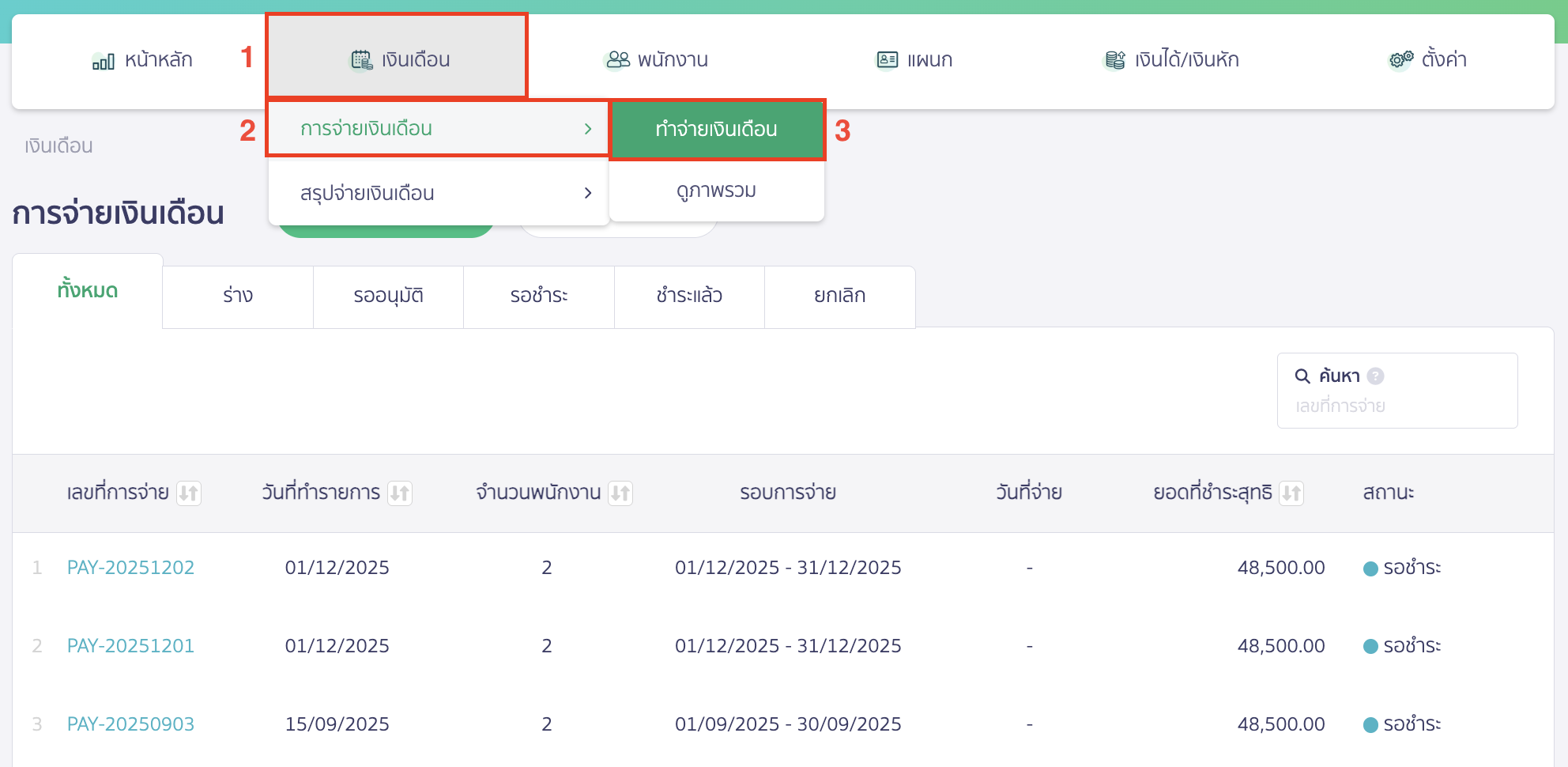The height and width of the screenshot is (767, 1568).
Task: Click the home icon next to หน้าหลัก
Action: [103, 59]
